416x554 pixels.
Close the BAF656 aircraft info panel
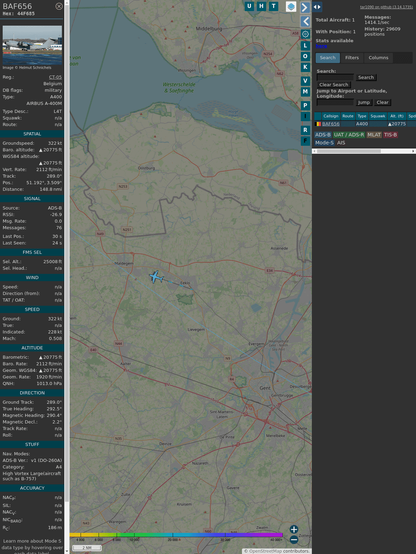(59, 6)
